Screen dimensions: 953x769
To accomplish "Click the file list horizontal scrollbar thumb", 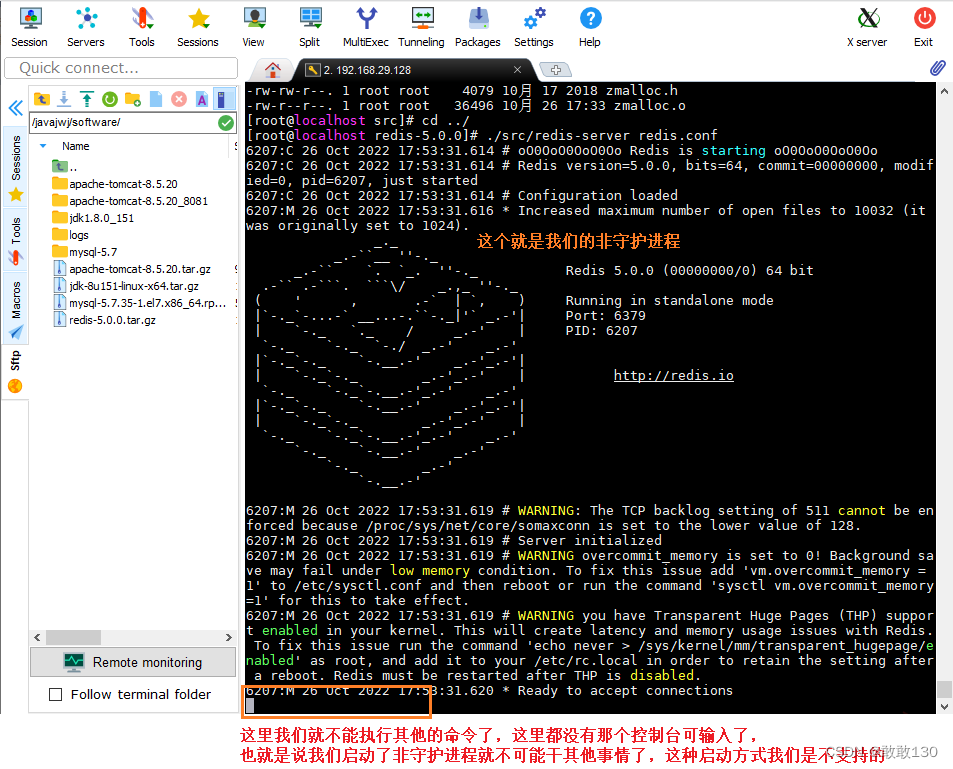I will 74,637.
